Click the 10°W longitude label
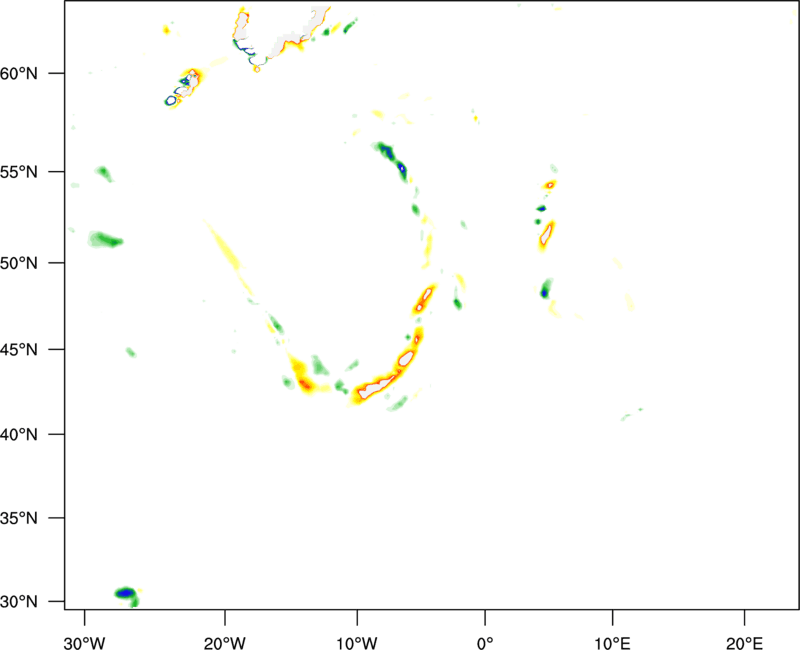 pos(357,643)
